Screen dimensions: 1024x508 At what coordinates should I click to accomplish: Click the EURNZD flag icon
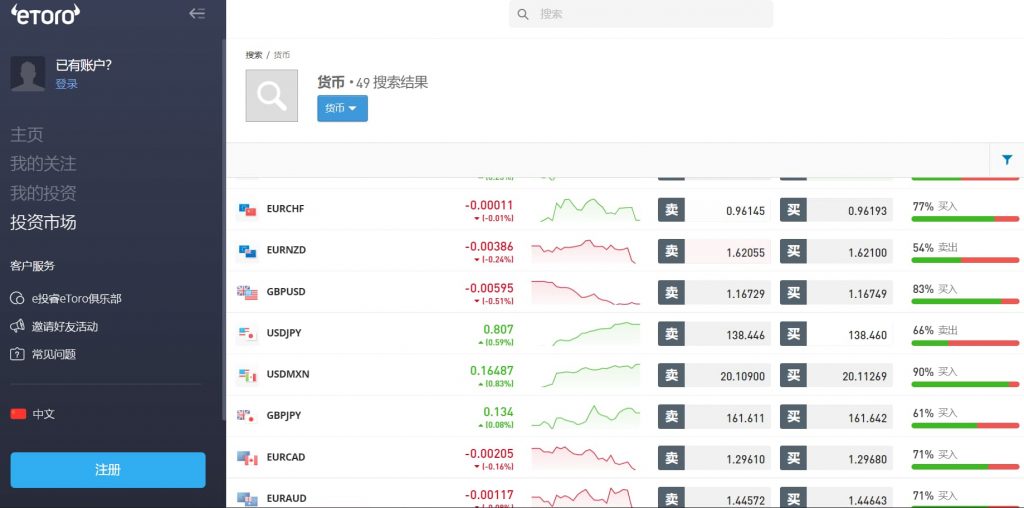[x=248, y=251]
